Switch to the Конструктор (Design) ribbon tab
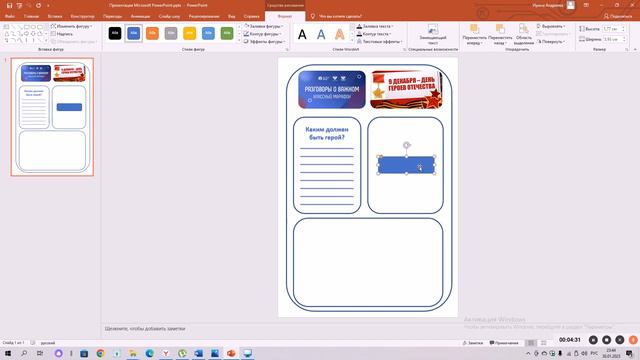The height and width of the screenshot is (360, 640). 82,16
